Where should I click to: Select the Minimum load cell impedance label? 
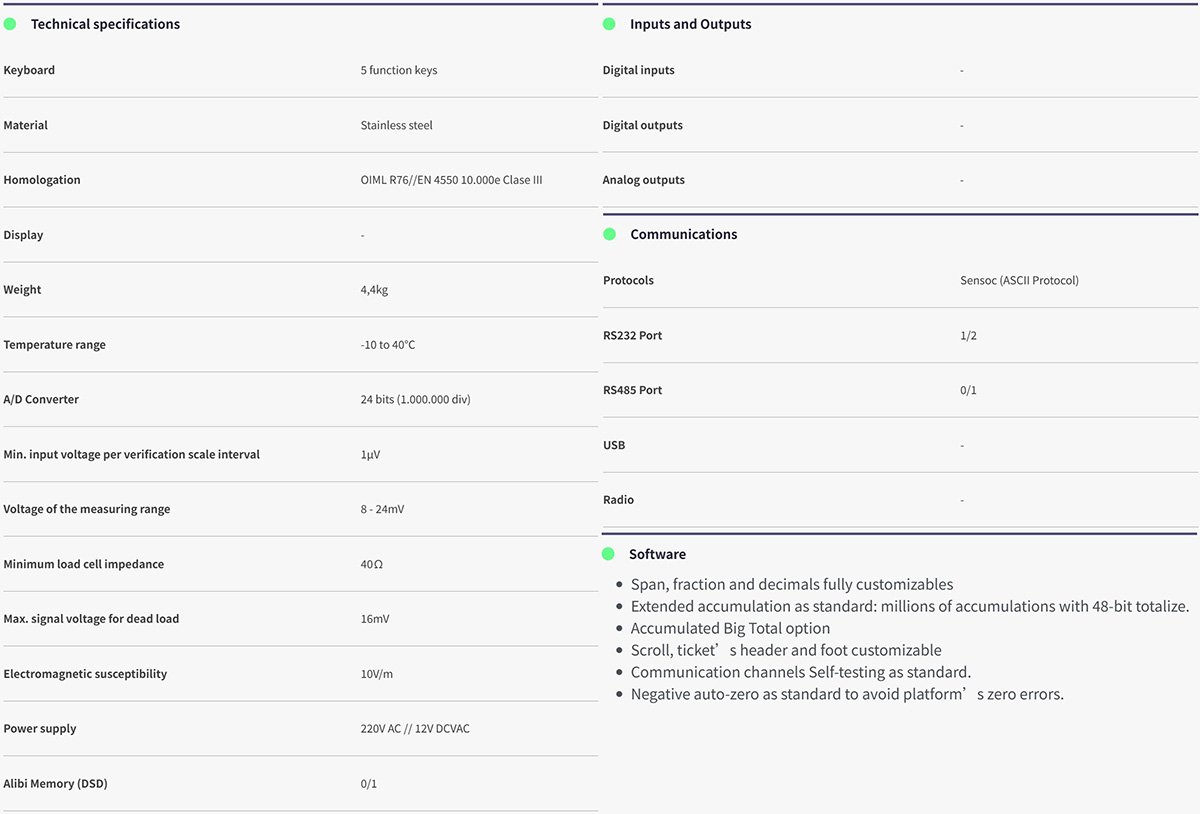click(x=83, y=564)
